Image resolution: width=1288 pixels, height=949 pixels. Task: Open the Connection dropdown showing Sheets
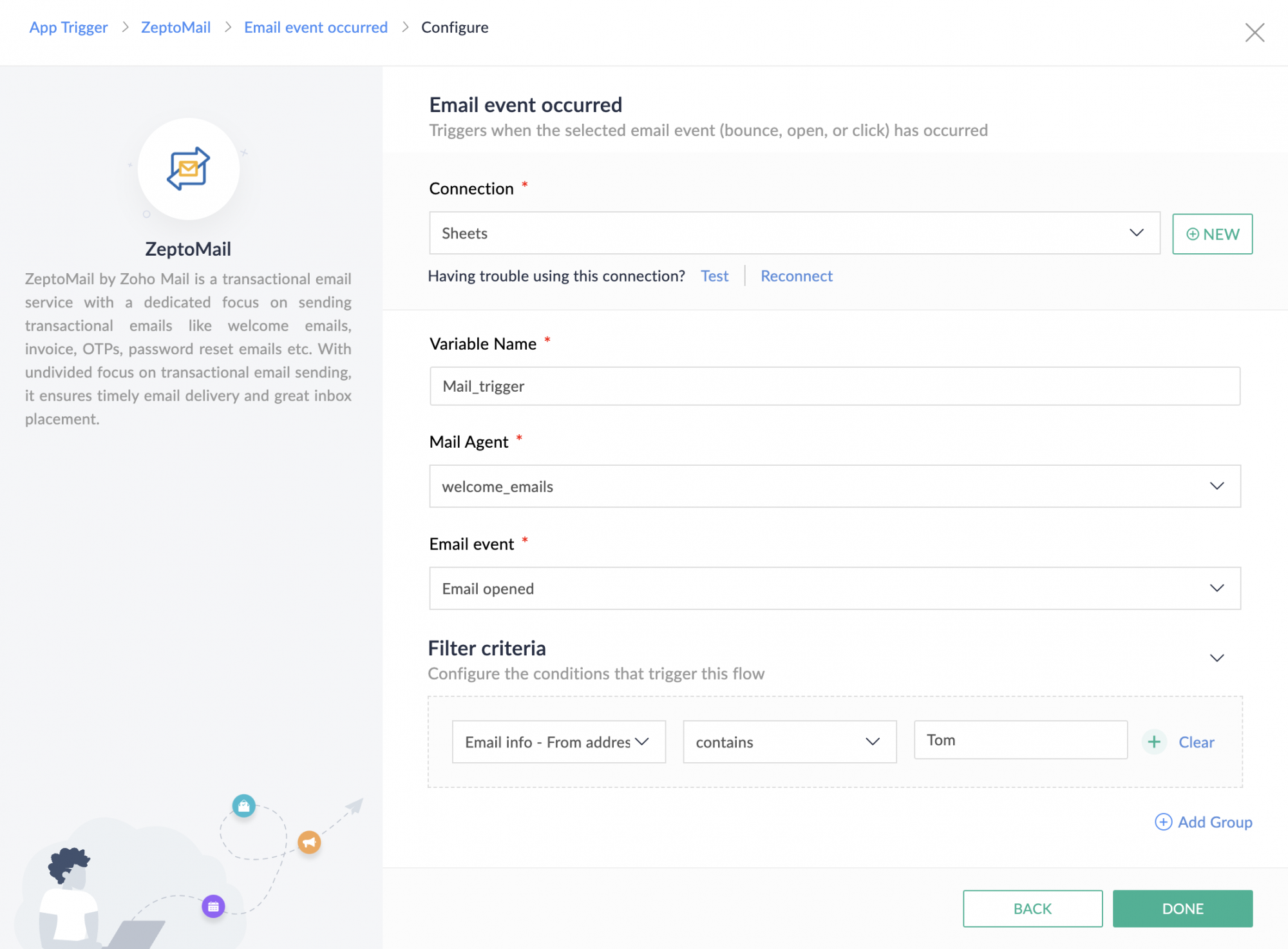tap(794, 233)
